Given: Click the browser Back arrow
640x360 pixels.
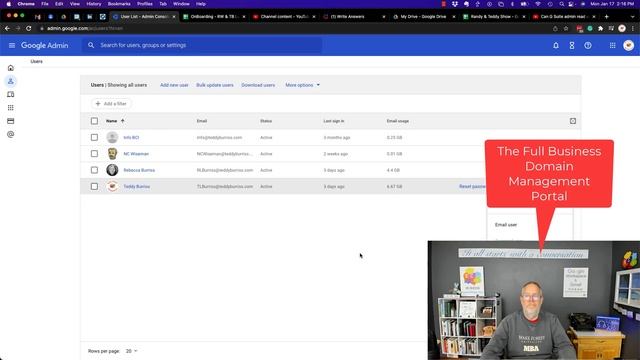Looking at the screenshot, I should click(x=7, y=29).
